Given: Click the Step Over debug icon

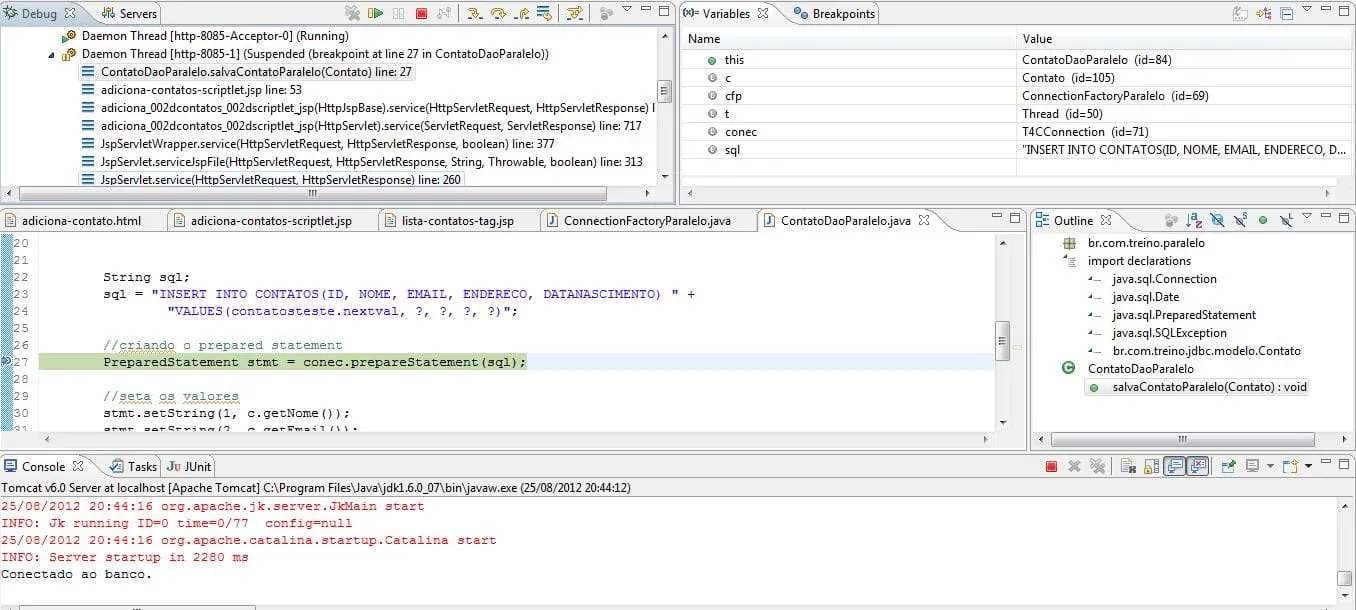Looking at the screenshot, I should 497,14.
